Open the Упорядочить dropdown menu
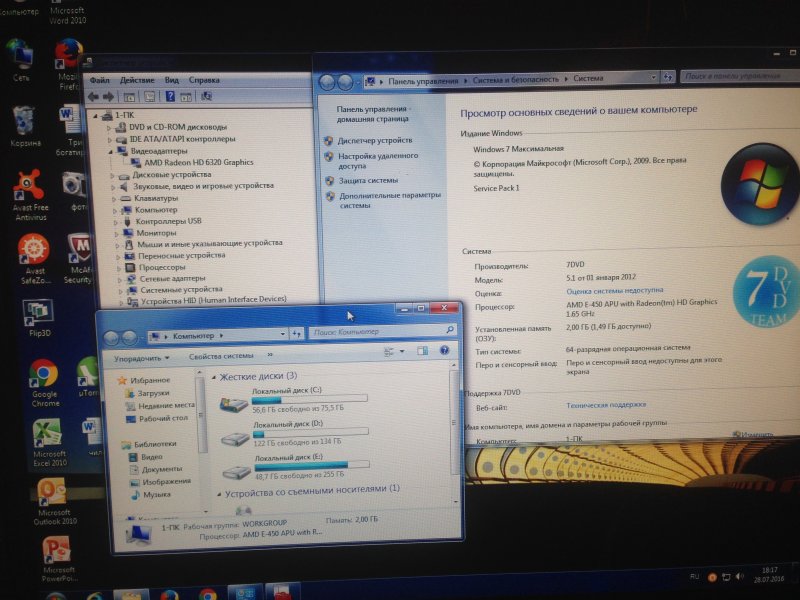This screenshot has width=800, height=600. pos(140,356)
